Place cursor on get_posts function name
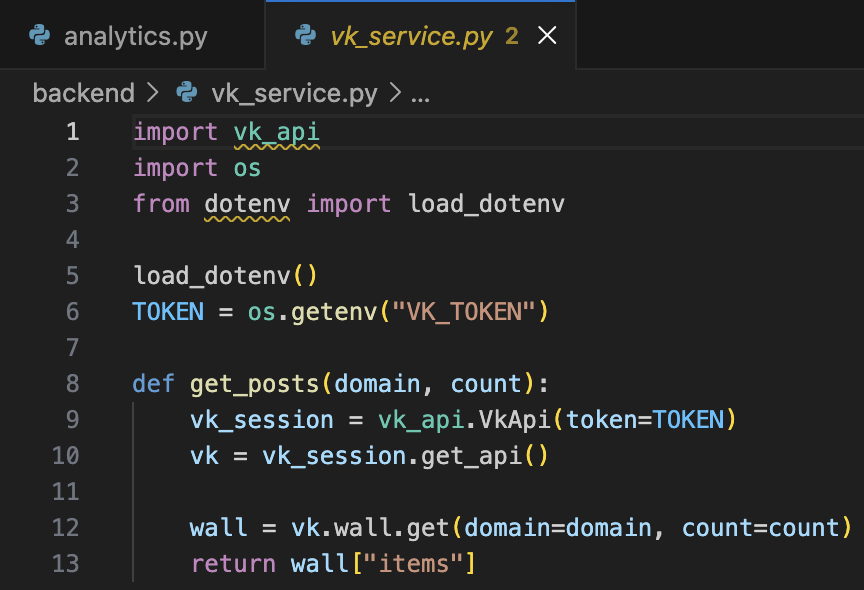The width and height of the screenshot is (864, 590). pyautogui.click(x=254, y=384)
